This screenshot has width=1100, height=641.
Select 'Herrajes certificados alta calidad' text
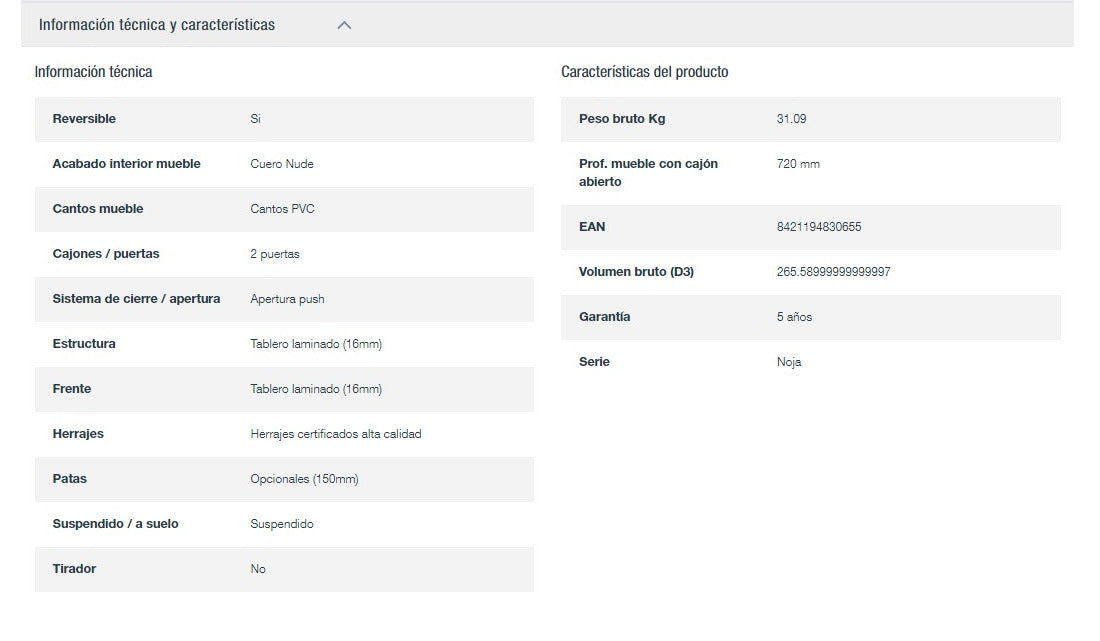coord(335,434)
